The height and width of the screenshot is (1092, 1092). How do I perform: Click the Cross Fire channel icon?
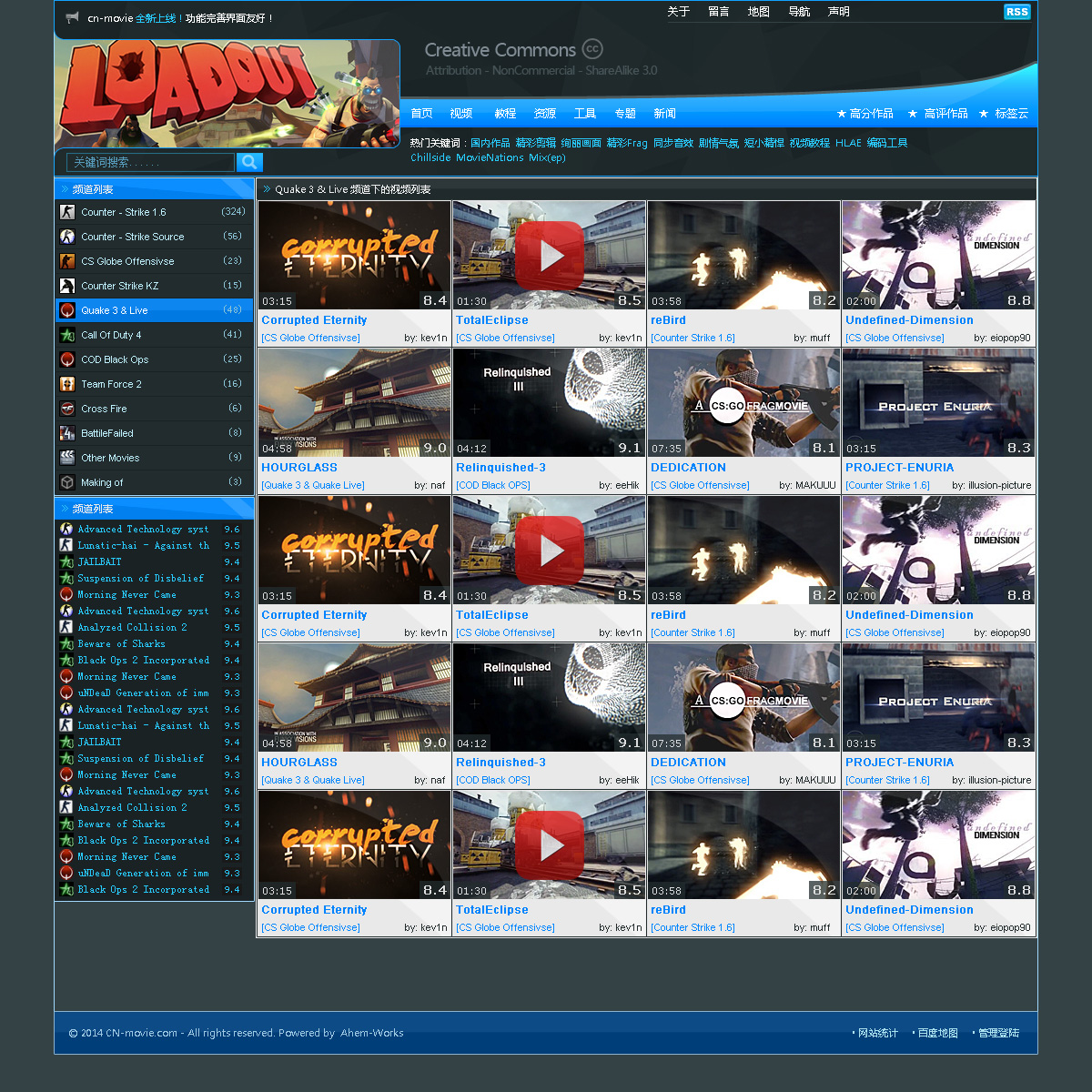click(x=67, y=409)
